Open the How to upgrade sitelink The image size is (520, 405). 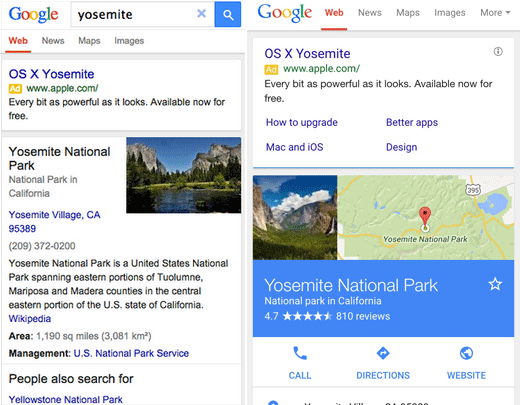point(302,122)
